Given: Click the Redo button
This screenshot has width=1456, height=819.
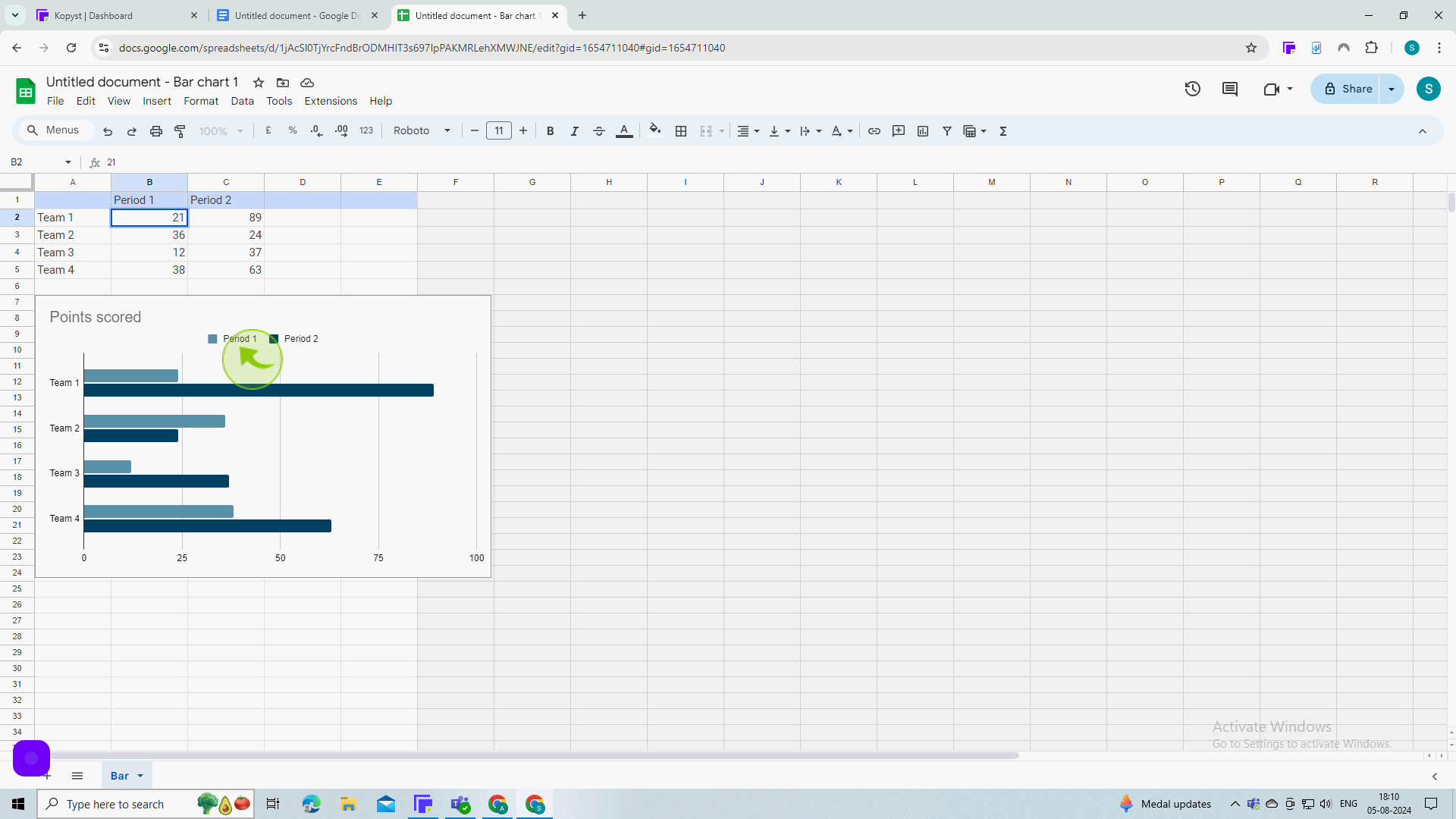Looking at the screenshot, I should tap(131, 131).
